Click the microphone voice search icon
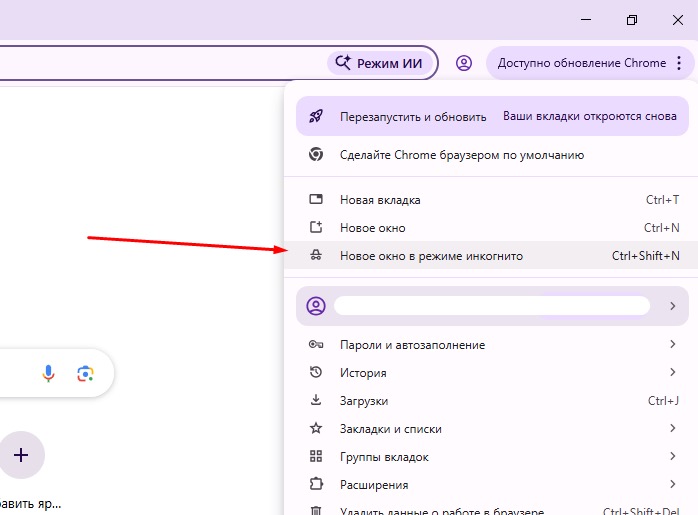 click(48, 373)
